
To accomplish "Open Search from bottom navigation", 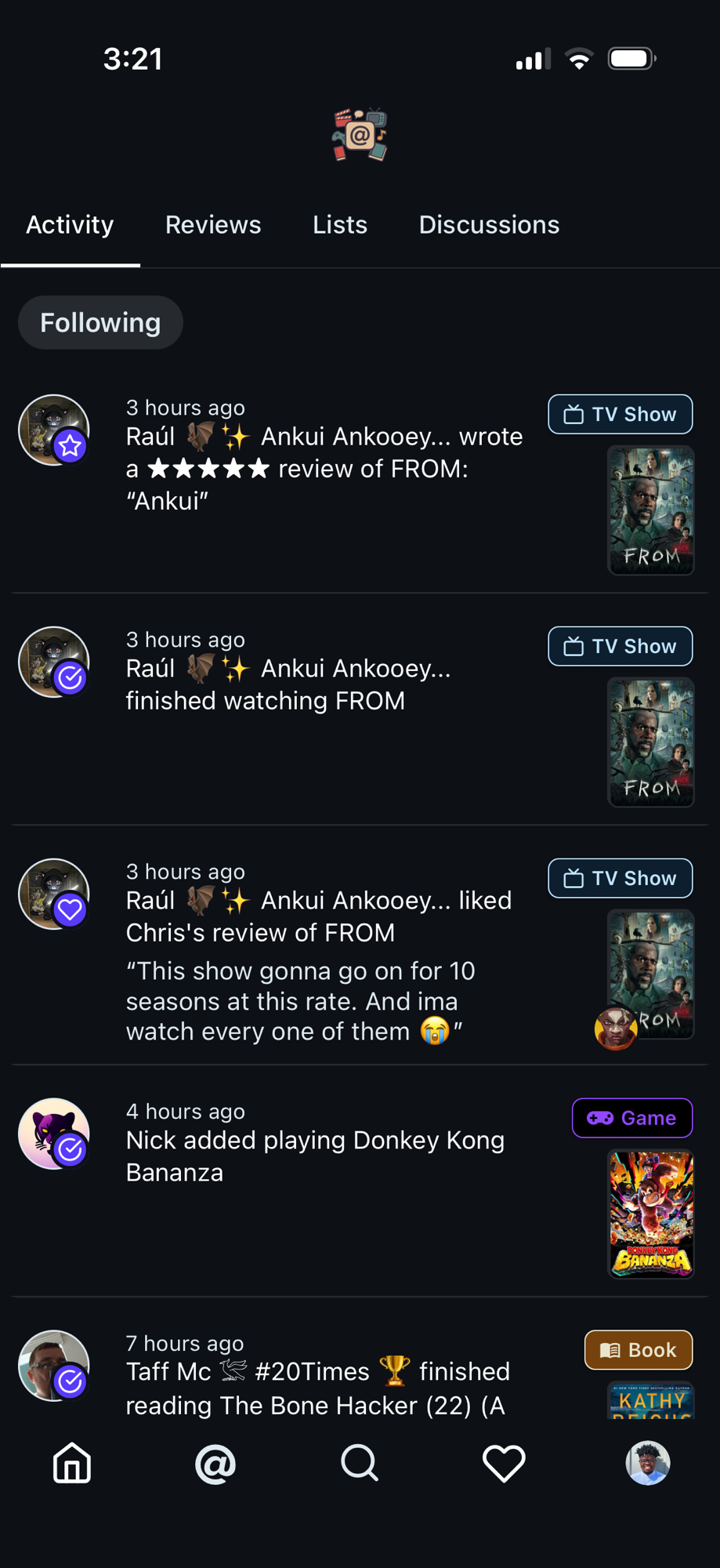I will click(360, 1463).
